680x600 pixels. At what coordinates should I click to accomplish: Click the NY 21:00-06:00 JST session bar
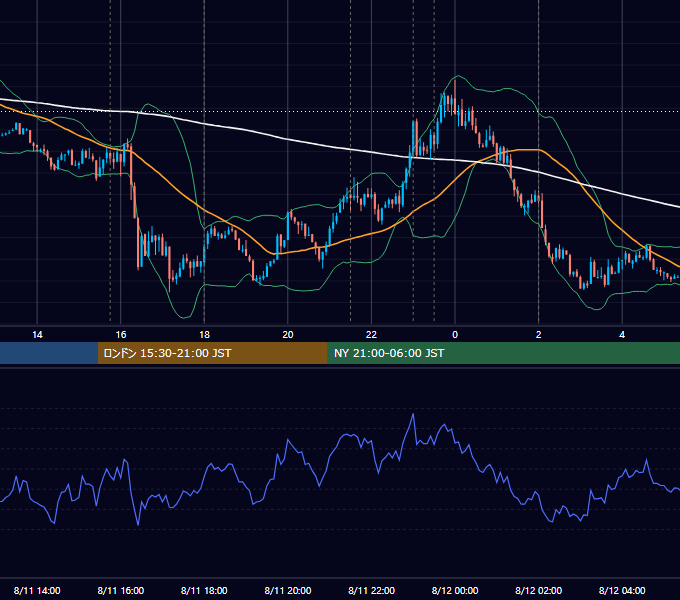503,353
